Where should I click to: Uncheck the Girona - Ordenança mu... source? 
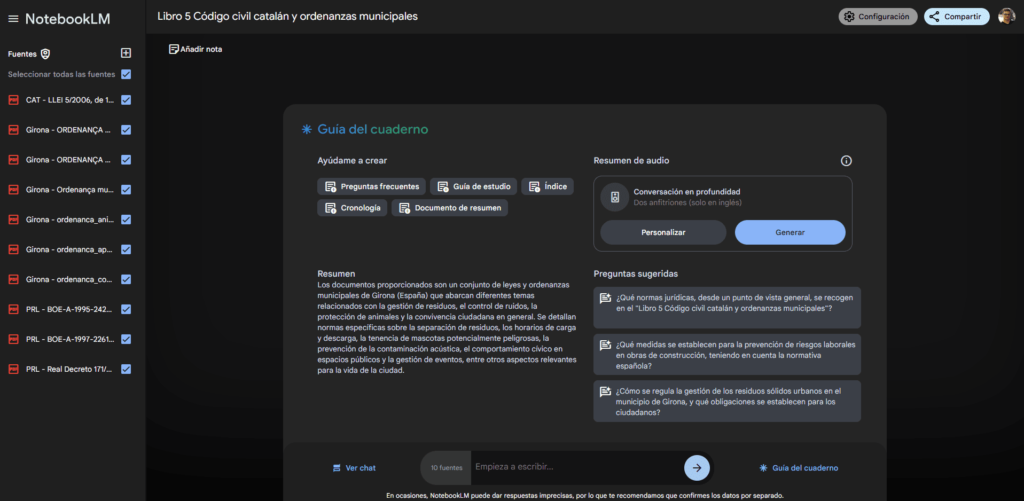tap(126, 189)
